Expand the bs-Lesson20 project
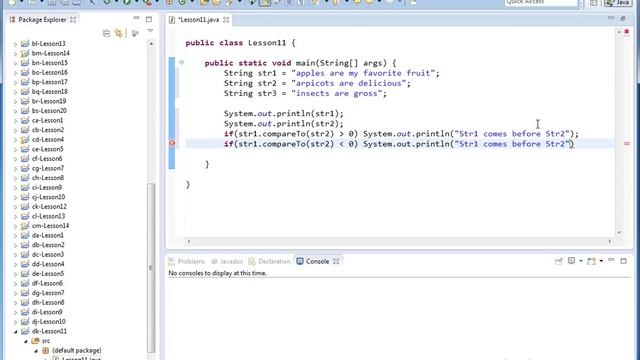This screenshot has width=640, height=360. point(16,111)
